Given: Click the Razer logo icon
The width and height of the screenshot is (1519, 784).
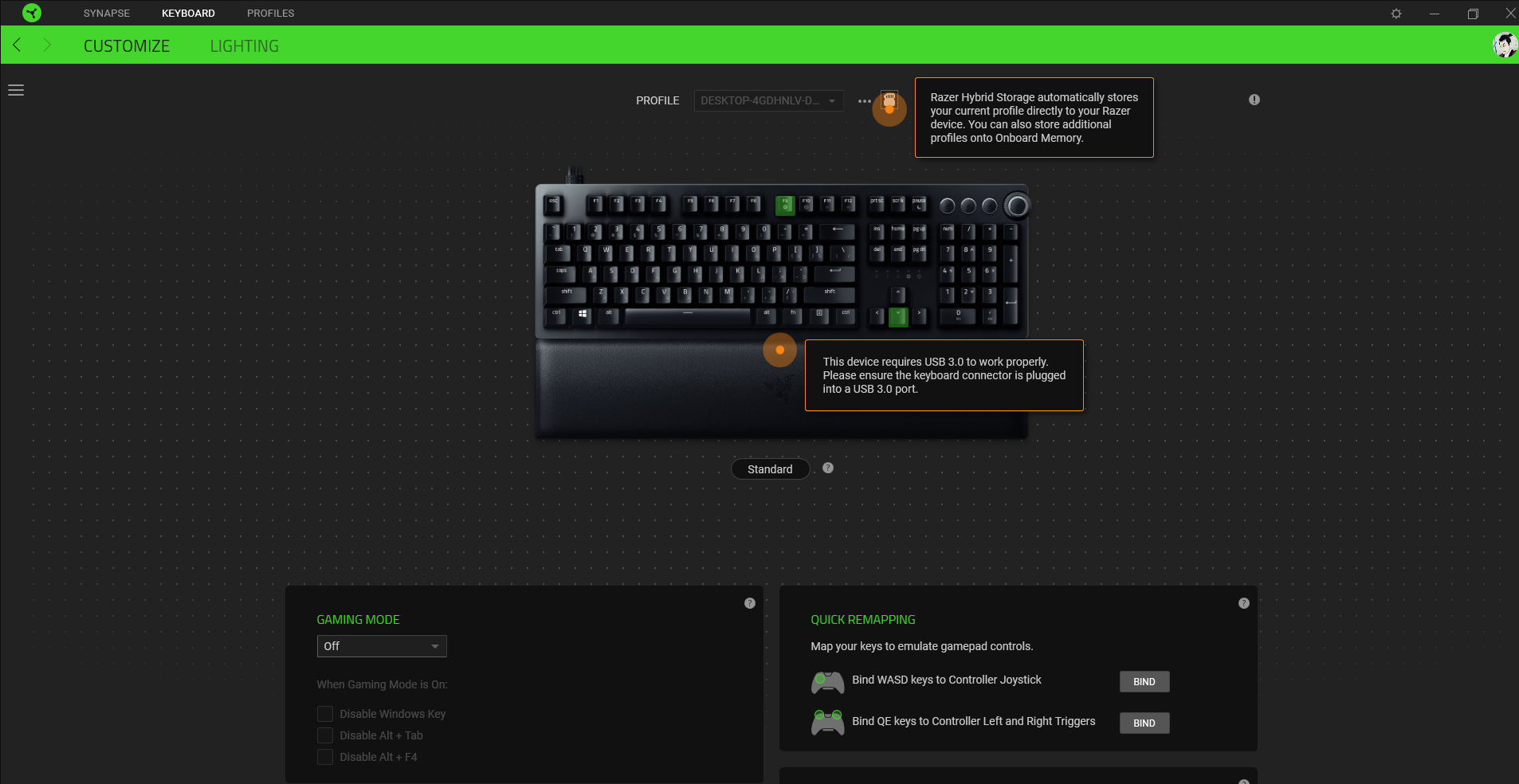Looking at the screenshot, I should pyautogui.click(x=32, y=13).
